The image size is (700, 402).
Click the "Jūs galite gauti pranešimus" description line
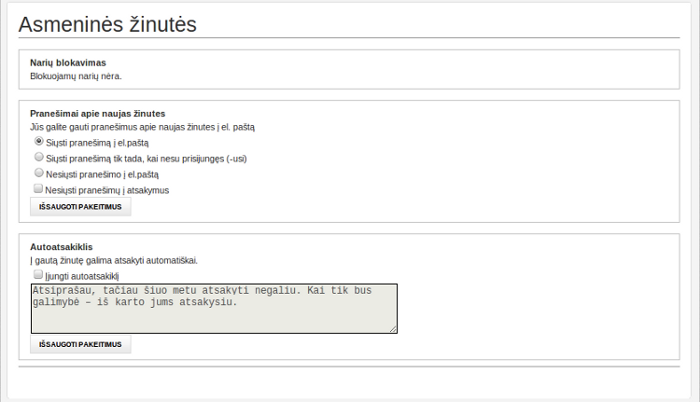pos(143,127)
